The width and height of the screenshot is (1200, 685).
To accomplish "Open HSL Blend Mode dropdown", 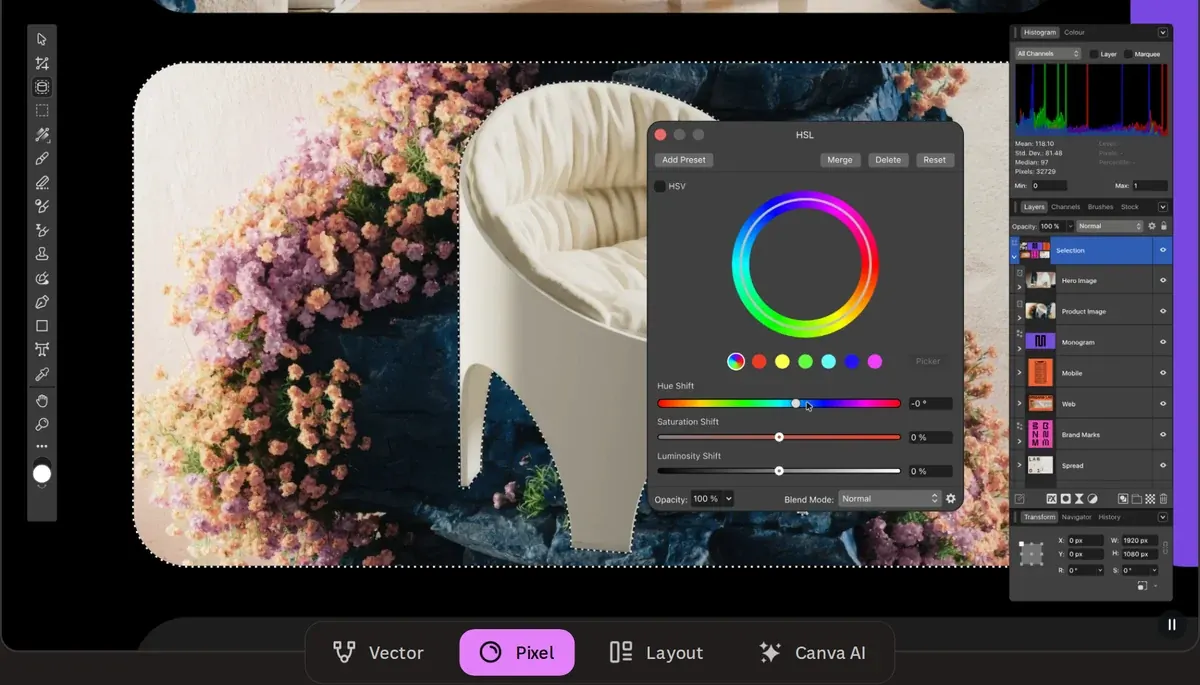I will click(889, 498).
